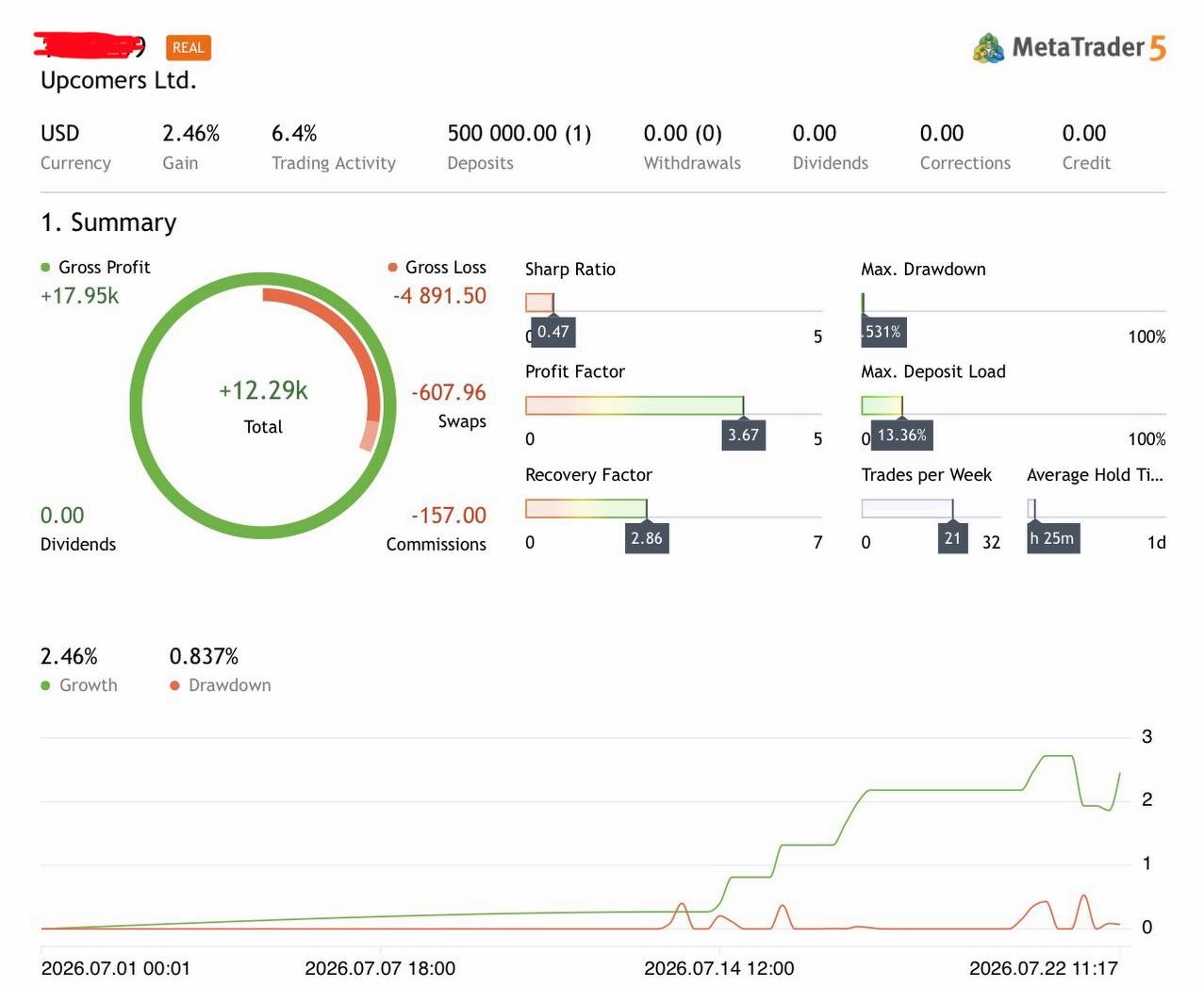Click the red Gross Loss legend dot

392,268
